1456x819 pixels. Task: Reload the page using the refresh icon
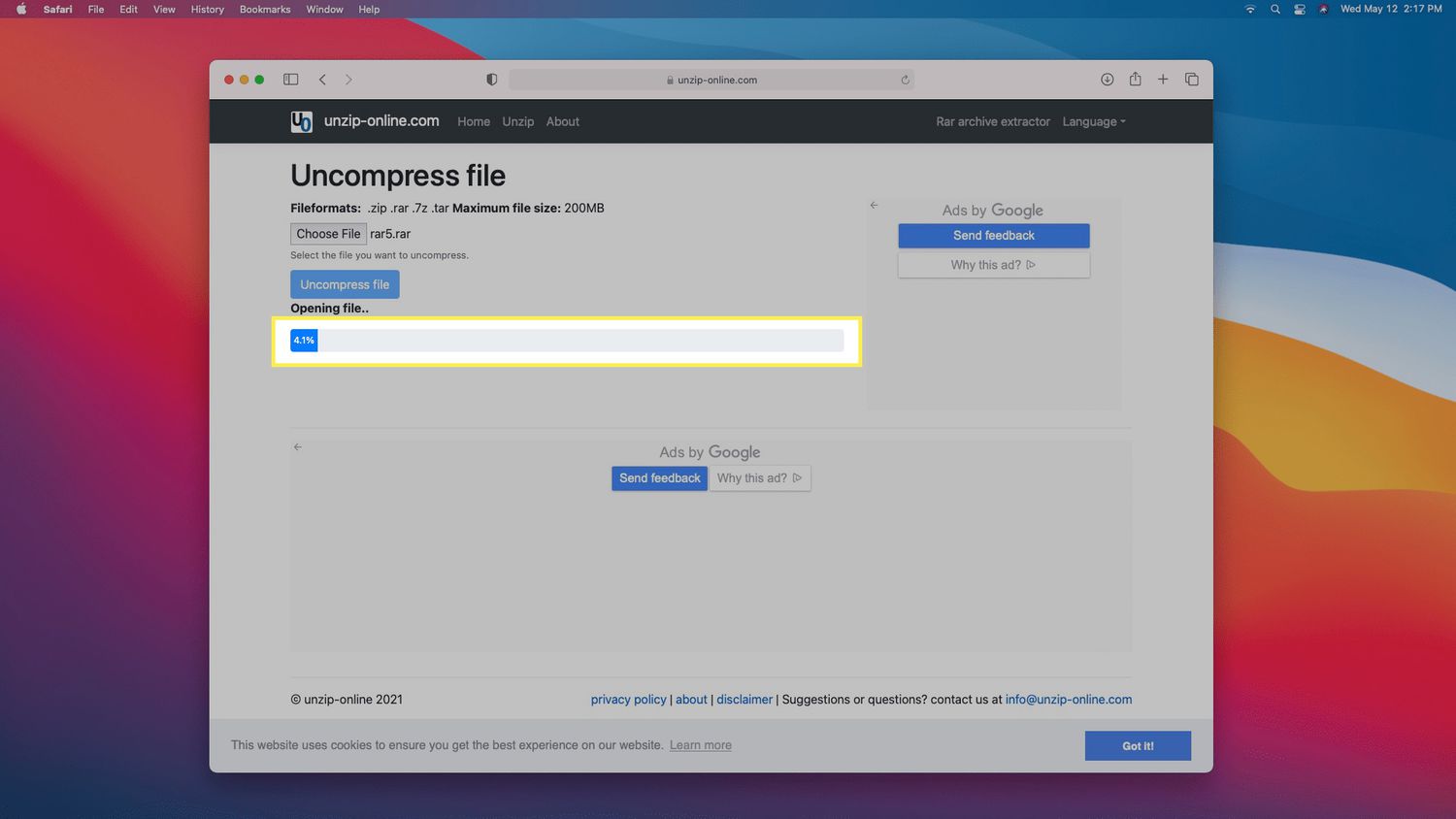(905, 81)
